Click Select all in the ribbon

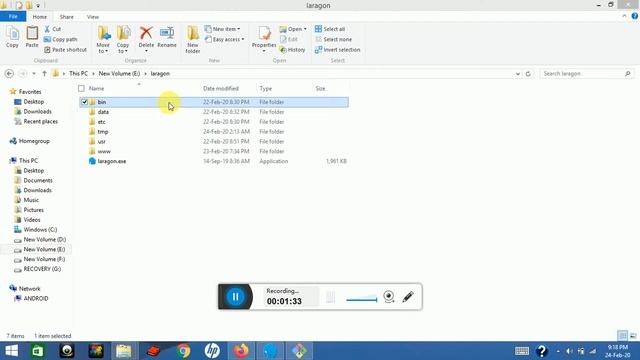click(x=330, y=29)
